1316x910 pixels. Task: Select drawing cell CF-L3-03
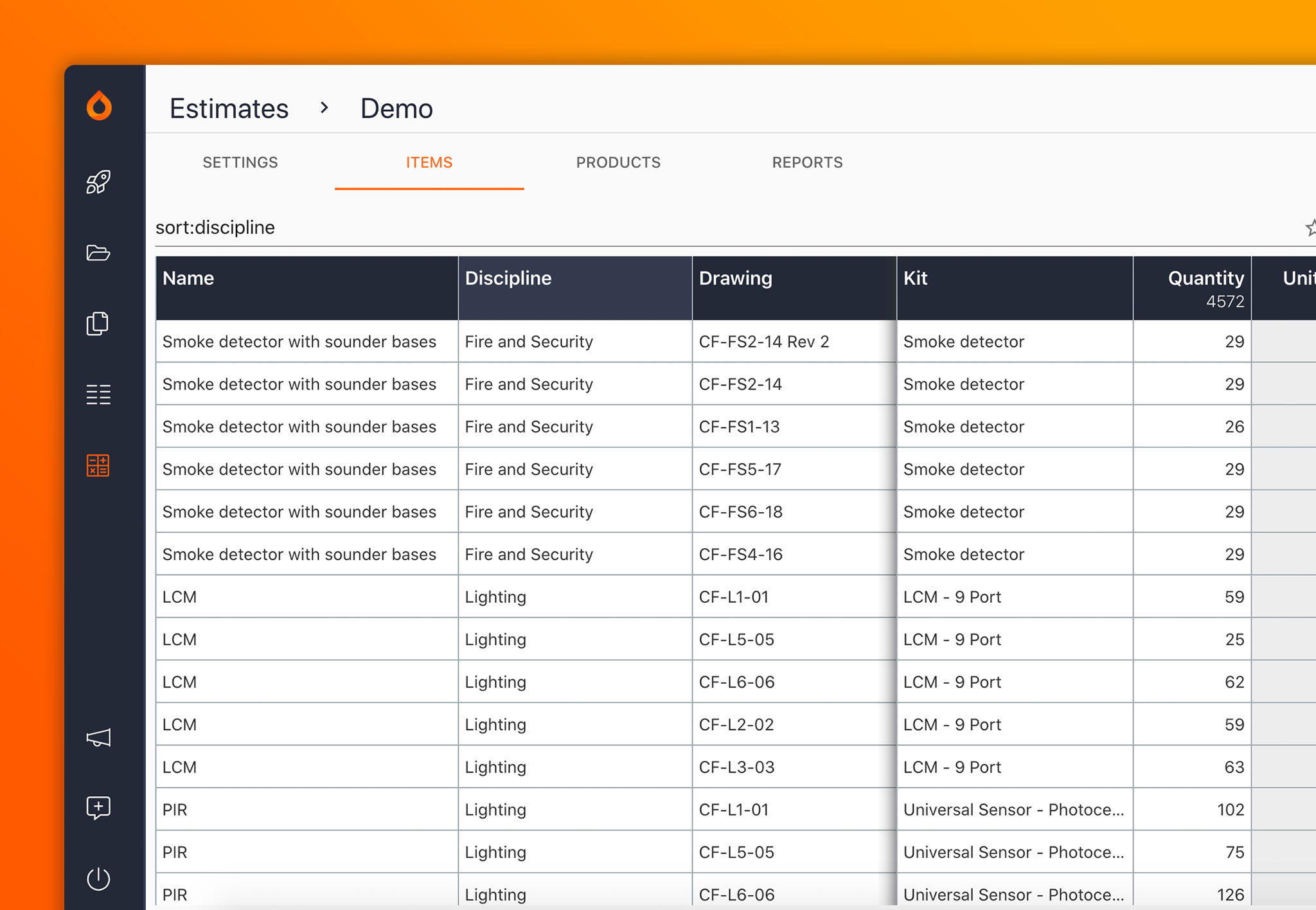pos(794,767)
